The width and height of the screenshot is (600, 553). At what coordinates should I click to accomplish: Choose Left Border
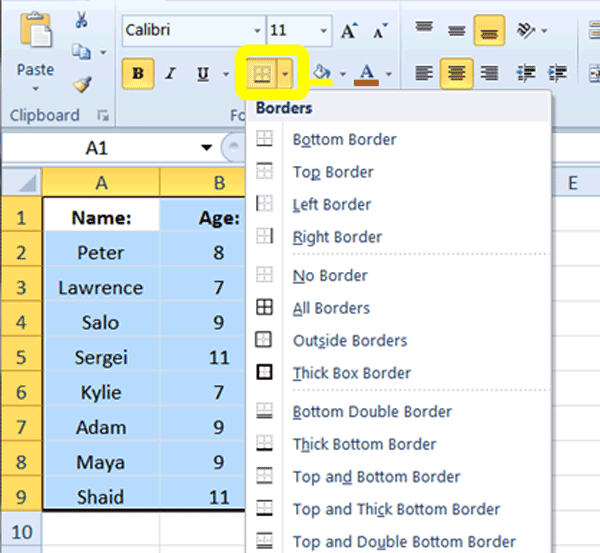coord(398,204)
